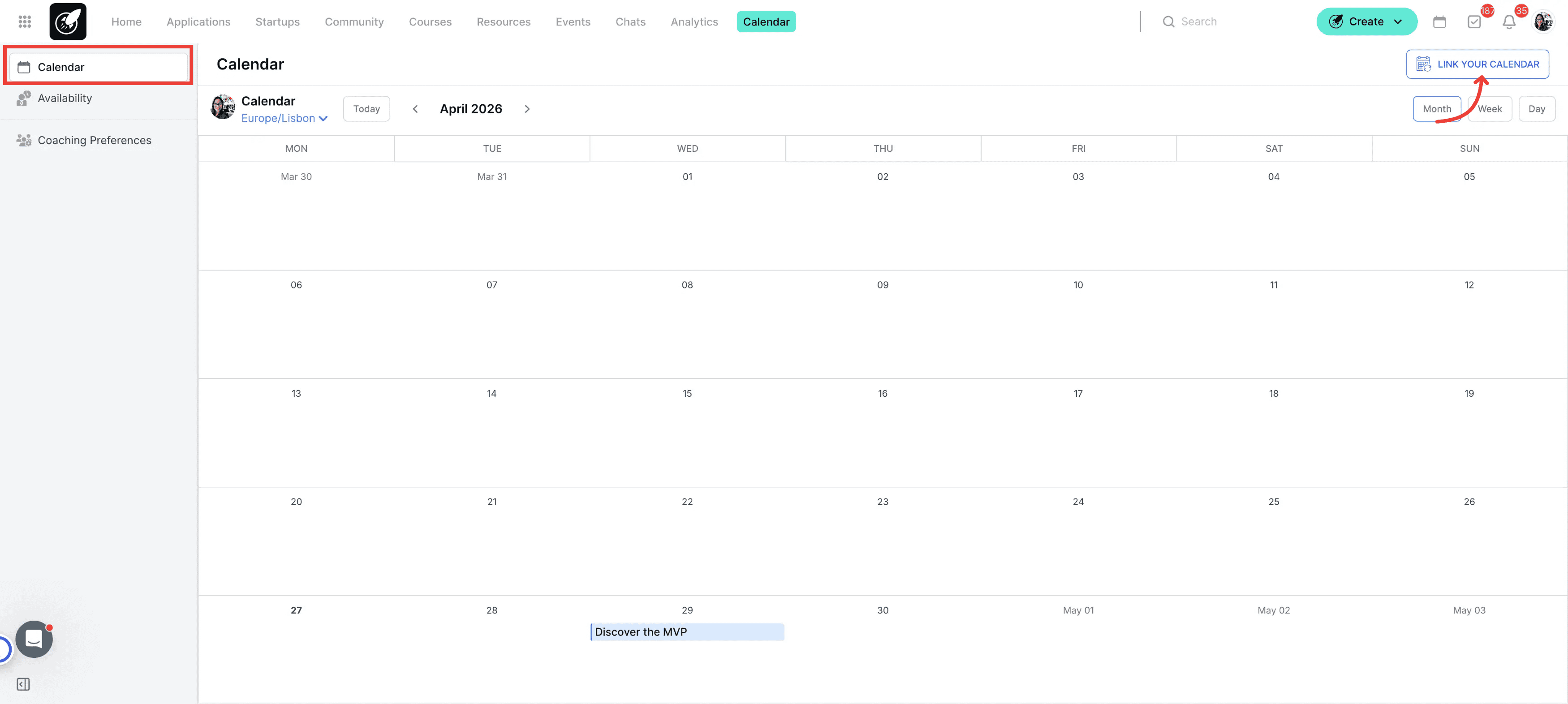Open the tasks checklist icon with badge
Image resolution: width=1568 pixels, height=704 pixels.
[1473, 22]
